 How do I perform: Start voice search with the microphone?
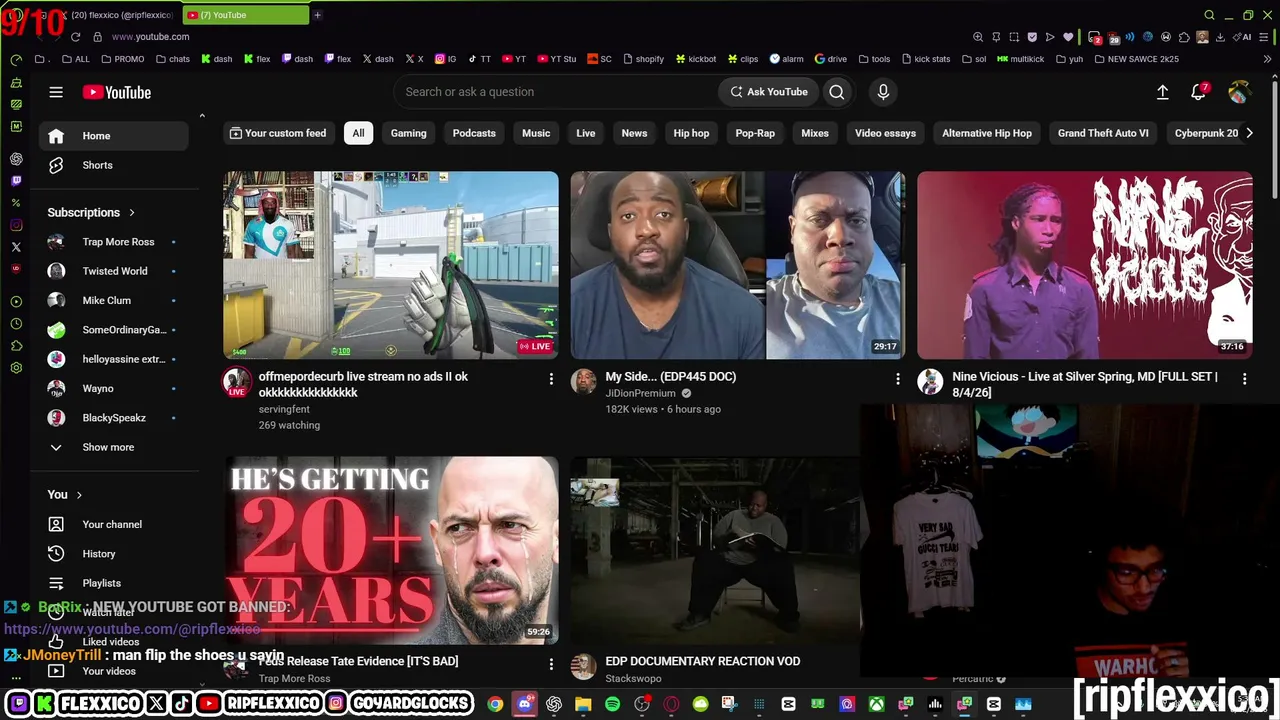tap(883, 92)
